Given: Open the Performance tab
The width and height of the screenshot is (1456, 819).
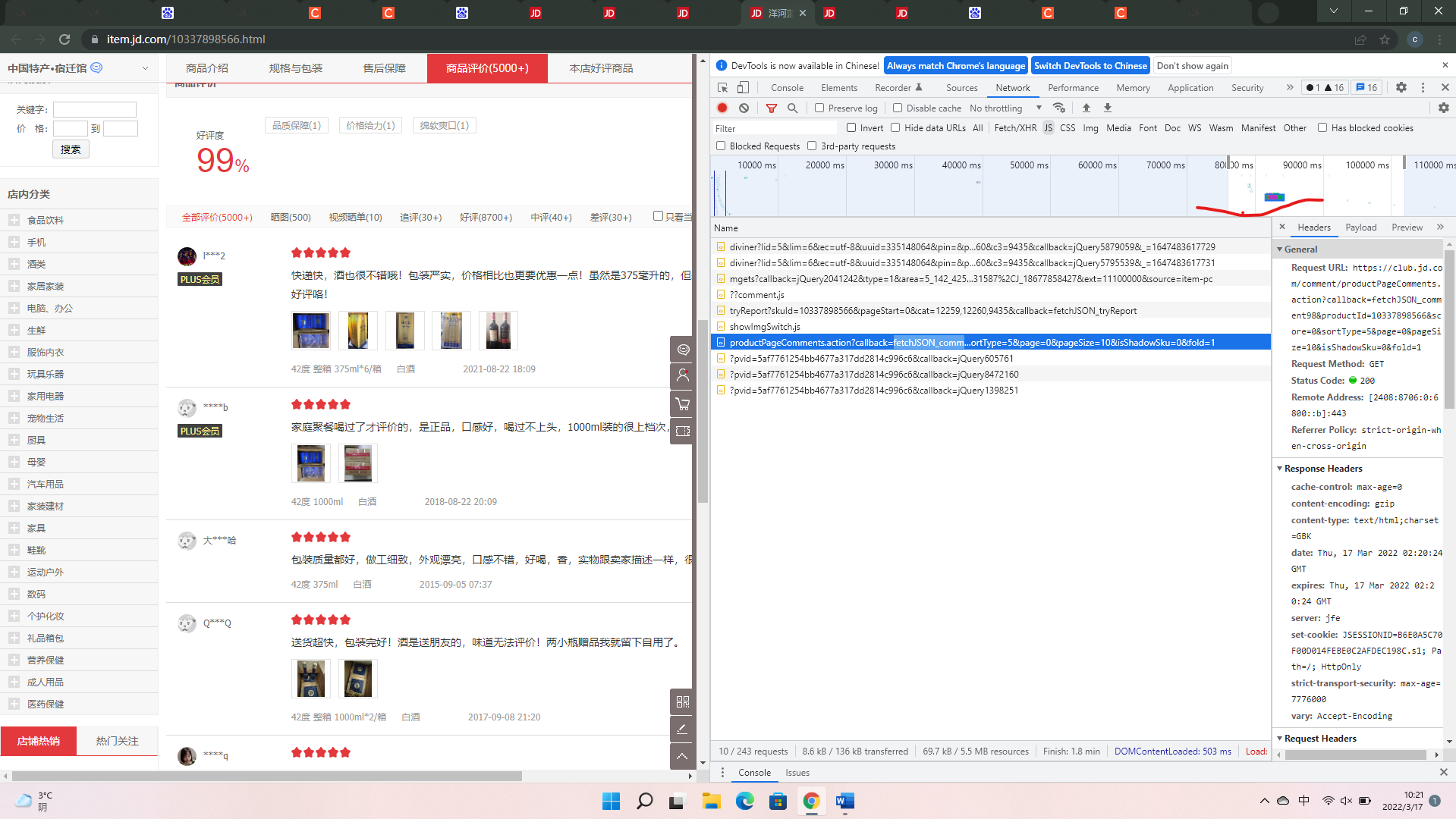Looking at the screenshot, I should point(1073,87).
